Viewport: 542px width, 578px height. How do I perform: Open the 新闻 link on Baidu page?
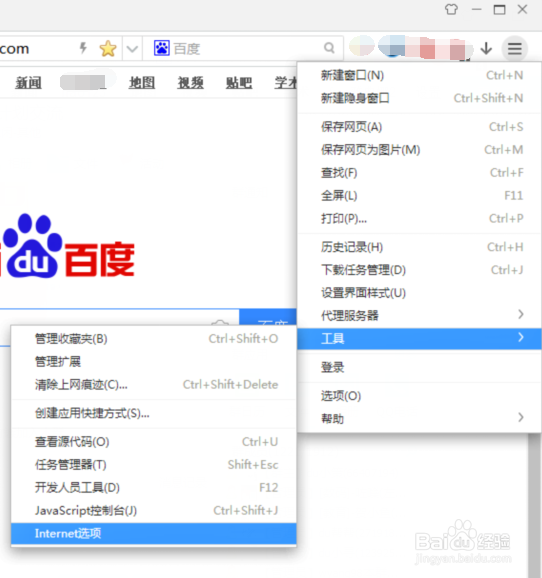pos(28,83)
